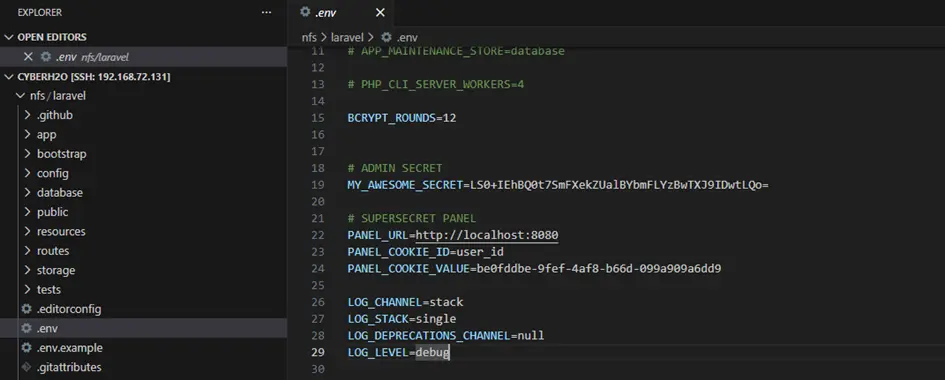The height and width of the screenshot is (380, 945).
Task: Expand the database folder
Action: [x=28, y=193]
